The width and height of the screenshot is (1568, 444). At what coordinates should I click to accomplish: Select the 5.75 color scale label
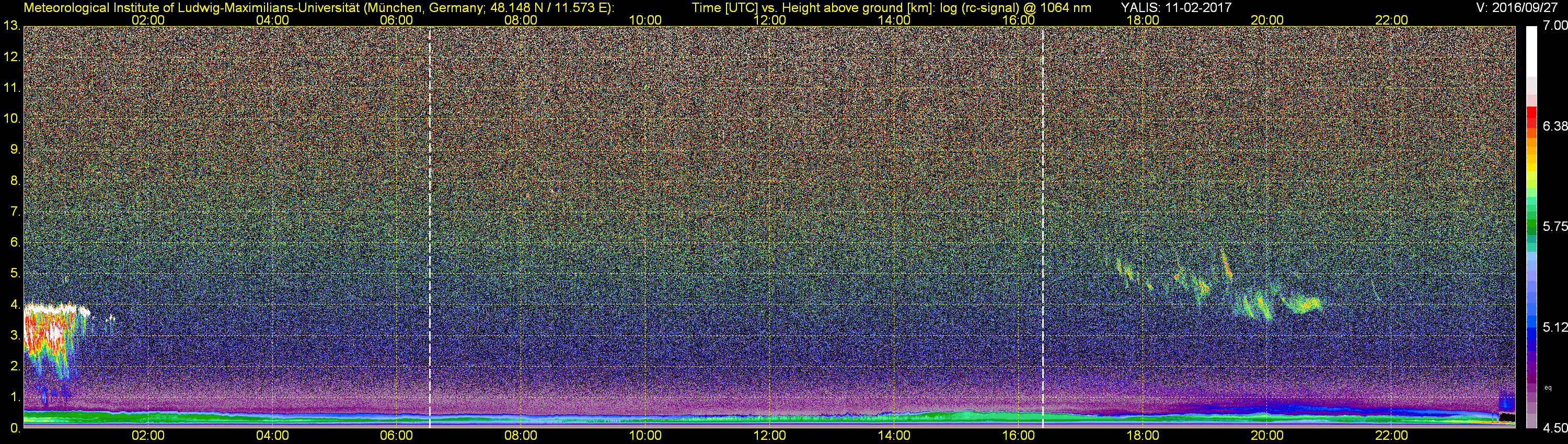click(x=1554, y=226)
